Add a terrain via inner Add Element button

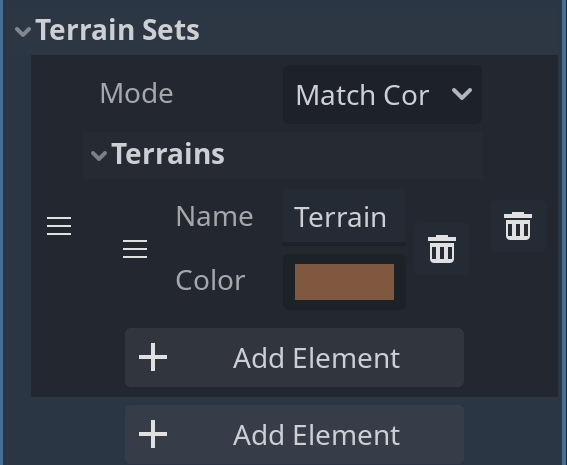(x=294, y=358)
